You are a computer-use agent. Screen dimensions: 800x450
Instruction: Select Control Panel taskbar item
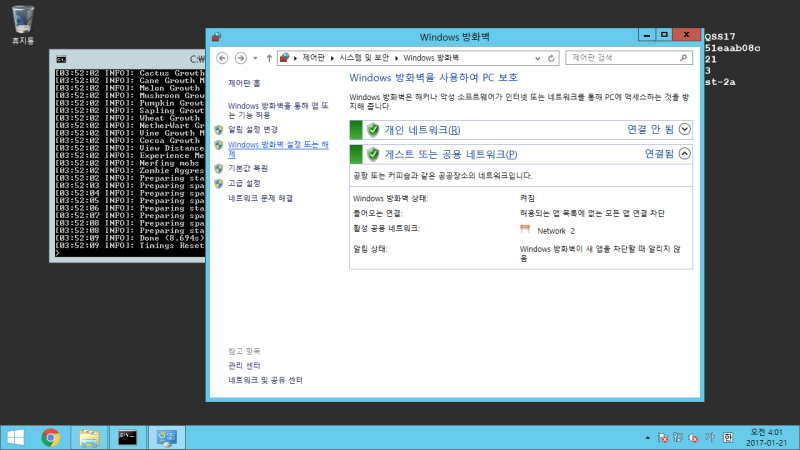166,437
